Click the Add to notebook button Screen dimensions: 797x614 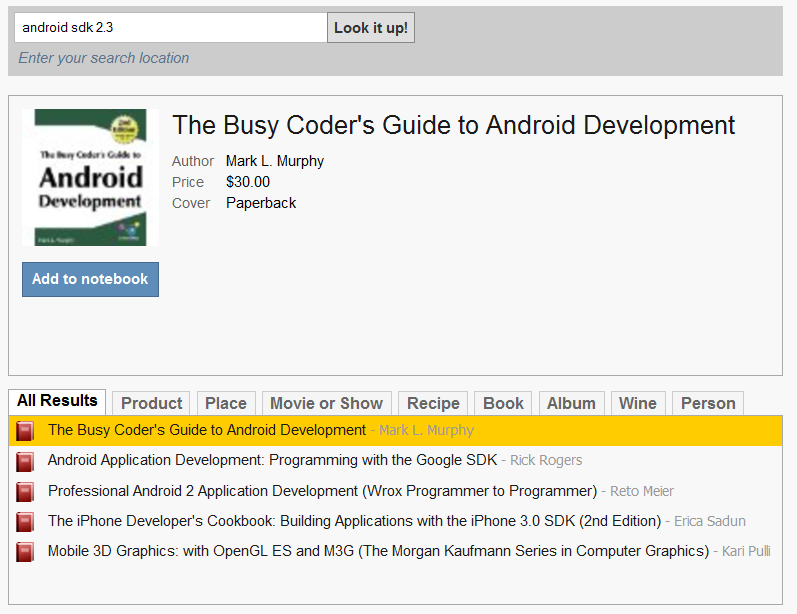click(x=90, y=279)
